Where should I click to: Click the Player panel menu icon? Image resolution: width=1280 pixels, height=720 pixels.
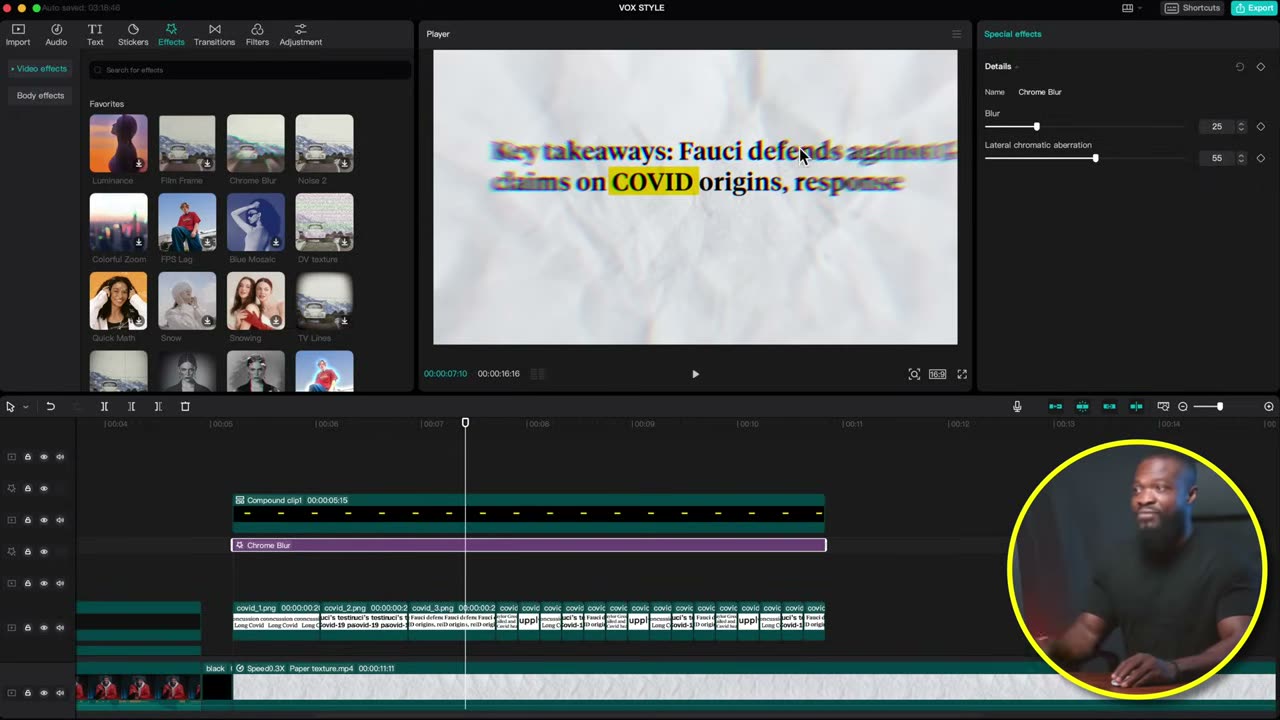coord(956,34)
